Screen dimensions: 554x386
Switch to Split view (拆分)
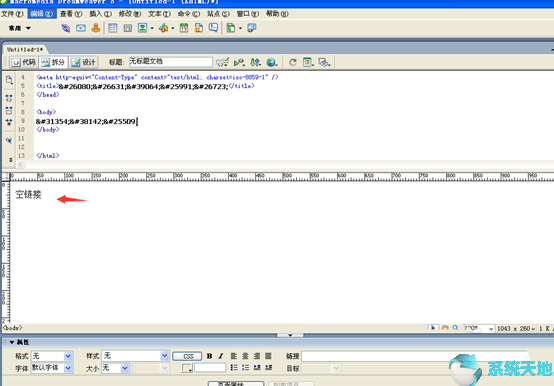53,63
